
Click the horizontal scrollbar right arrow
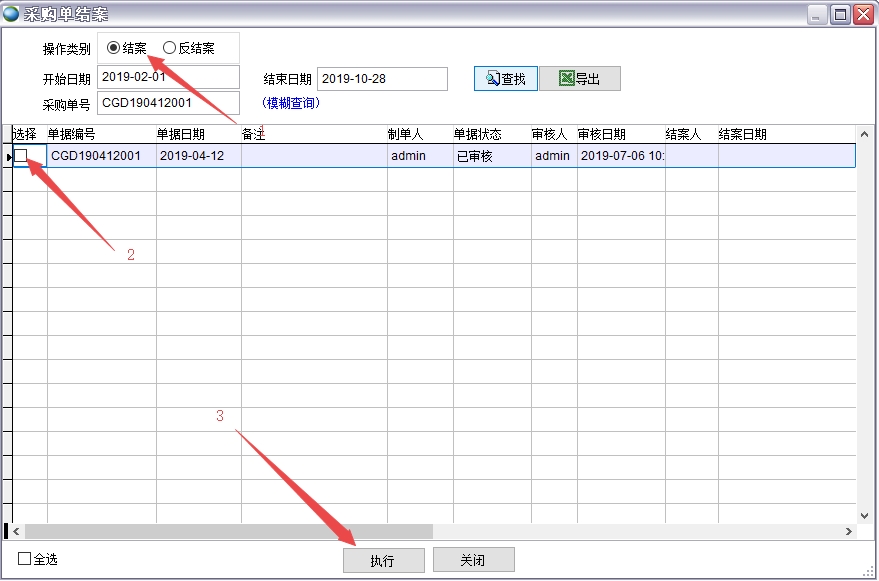(x=849, y=532)
